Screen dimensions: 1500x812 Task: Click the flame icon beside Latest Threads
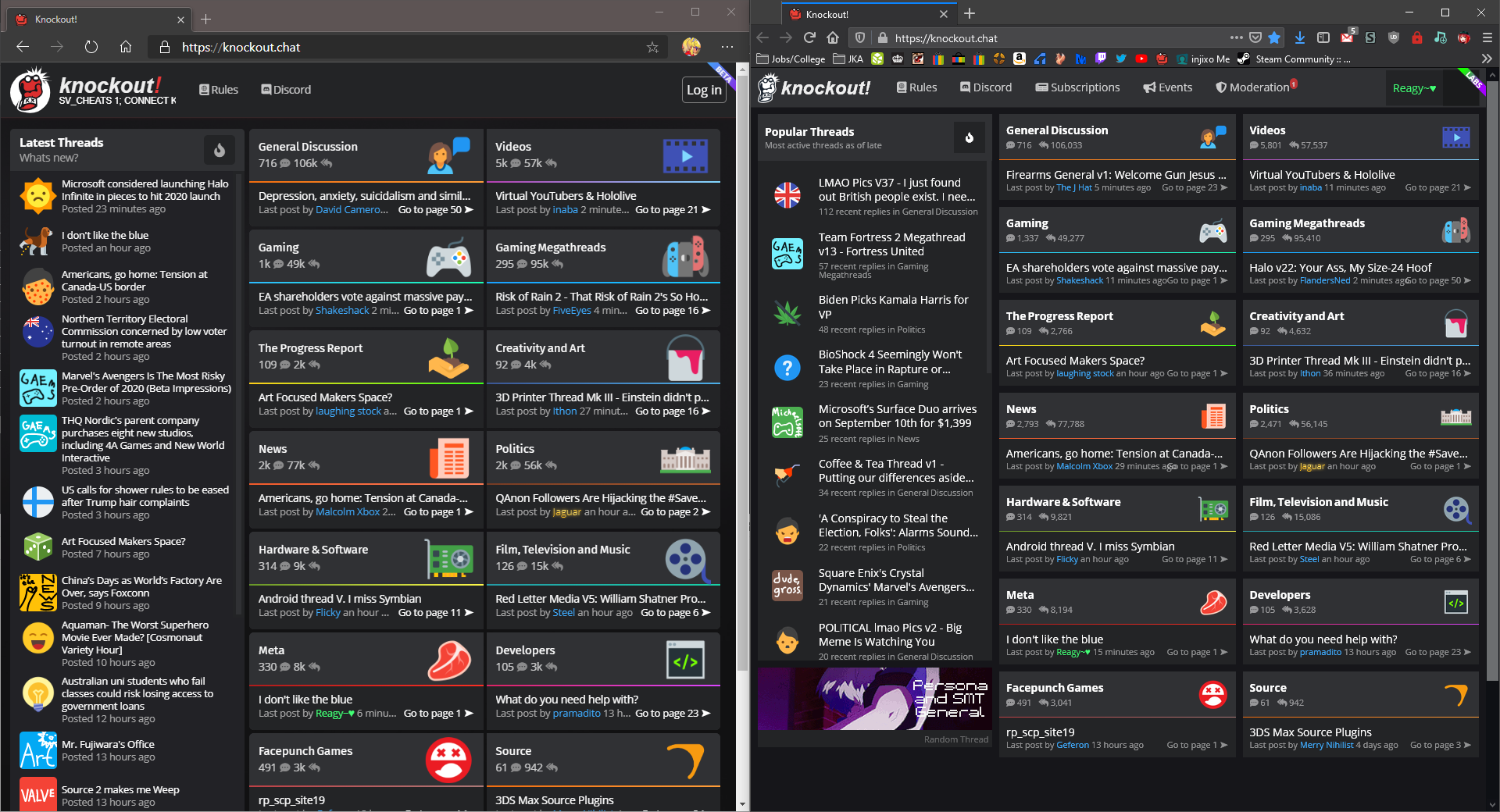[220, 150]
